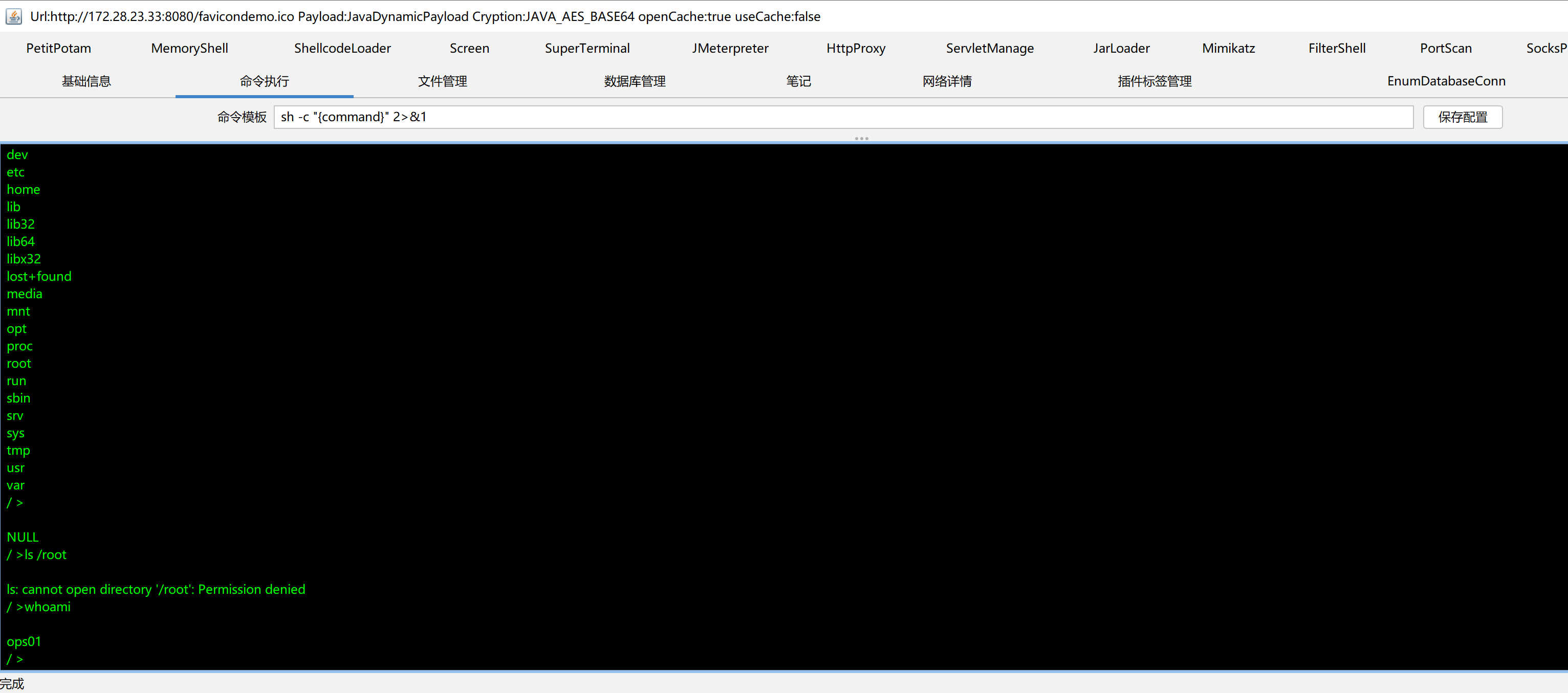Switch to the JMeterpreter tab
This screenshot has height=693, width=1568.
pos(729,48)
